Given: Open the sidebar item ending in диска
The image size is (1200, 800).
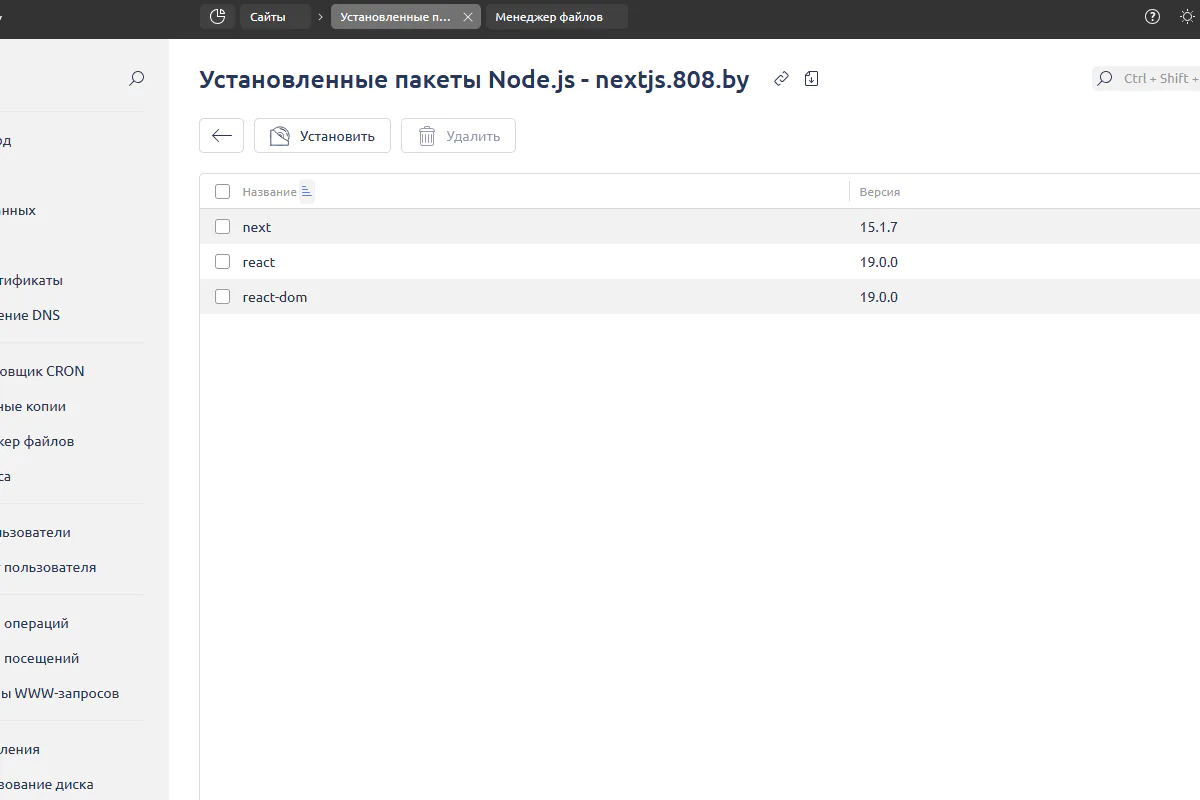Looking at the screenshot, I should [47, 784].
